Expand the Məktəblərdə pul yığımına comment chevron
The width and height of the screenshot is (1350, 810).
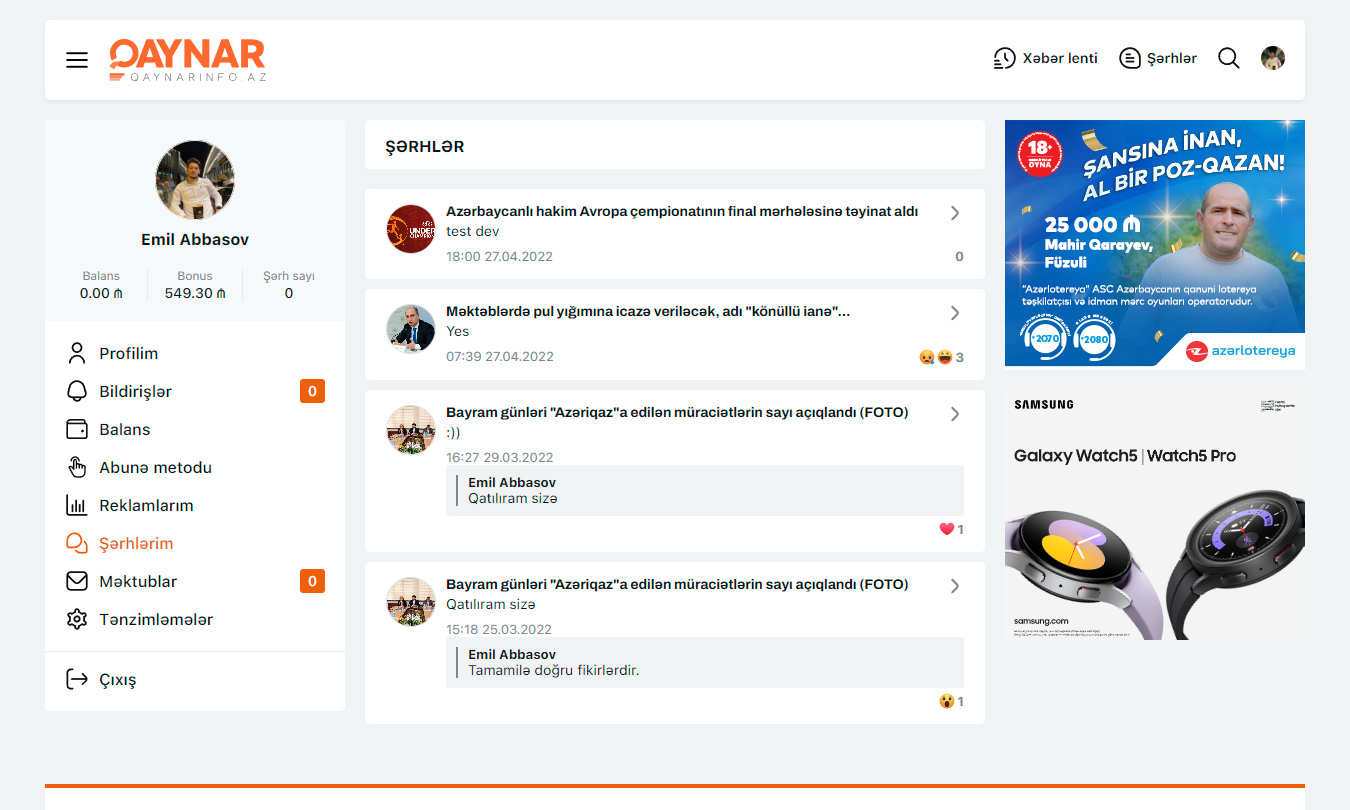[x=954, y=313]
